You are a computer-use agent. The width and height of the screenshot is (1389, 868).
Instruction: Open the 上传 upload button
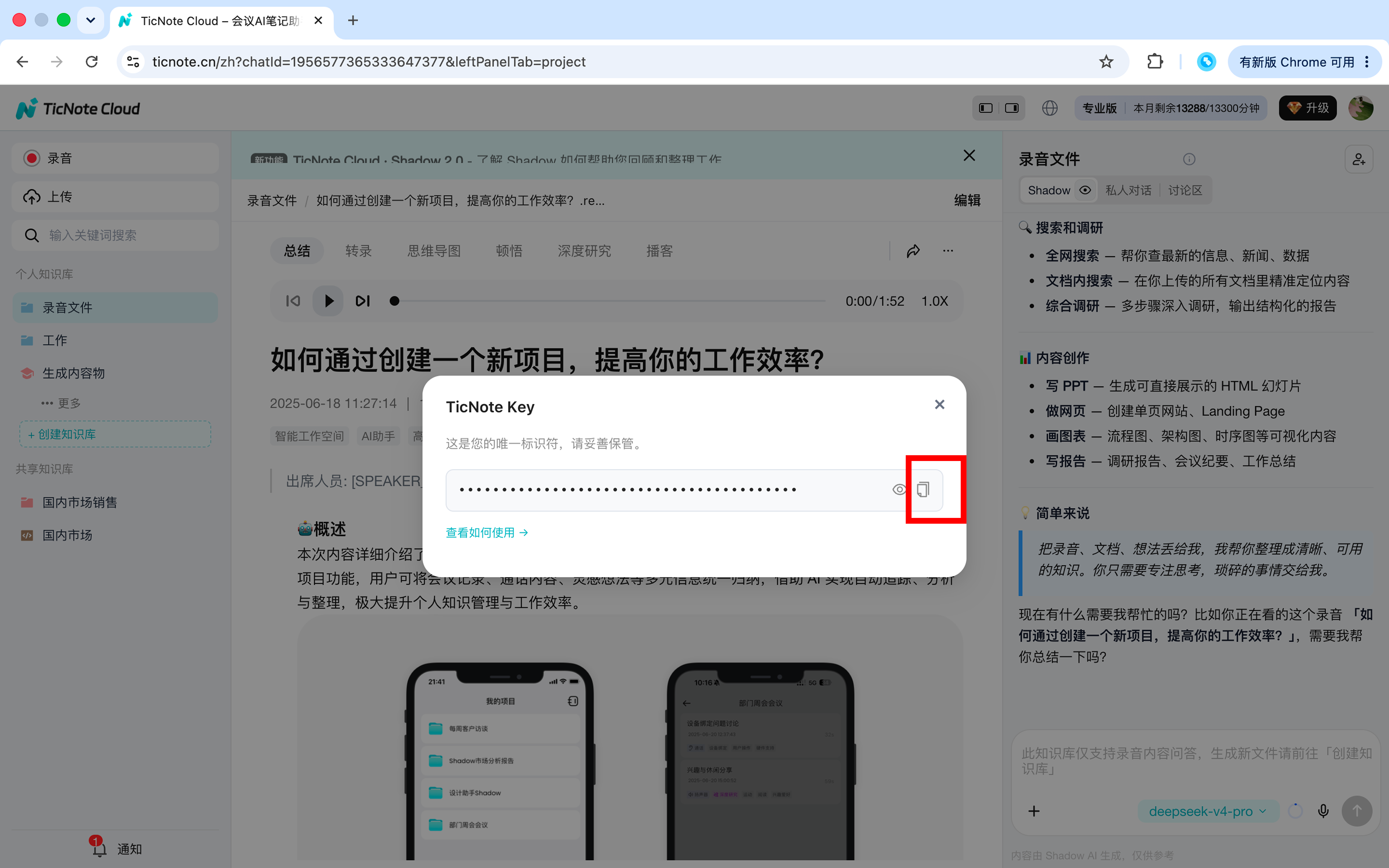[115, 197]
